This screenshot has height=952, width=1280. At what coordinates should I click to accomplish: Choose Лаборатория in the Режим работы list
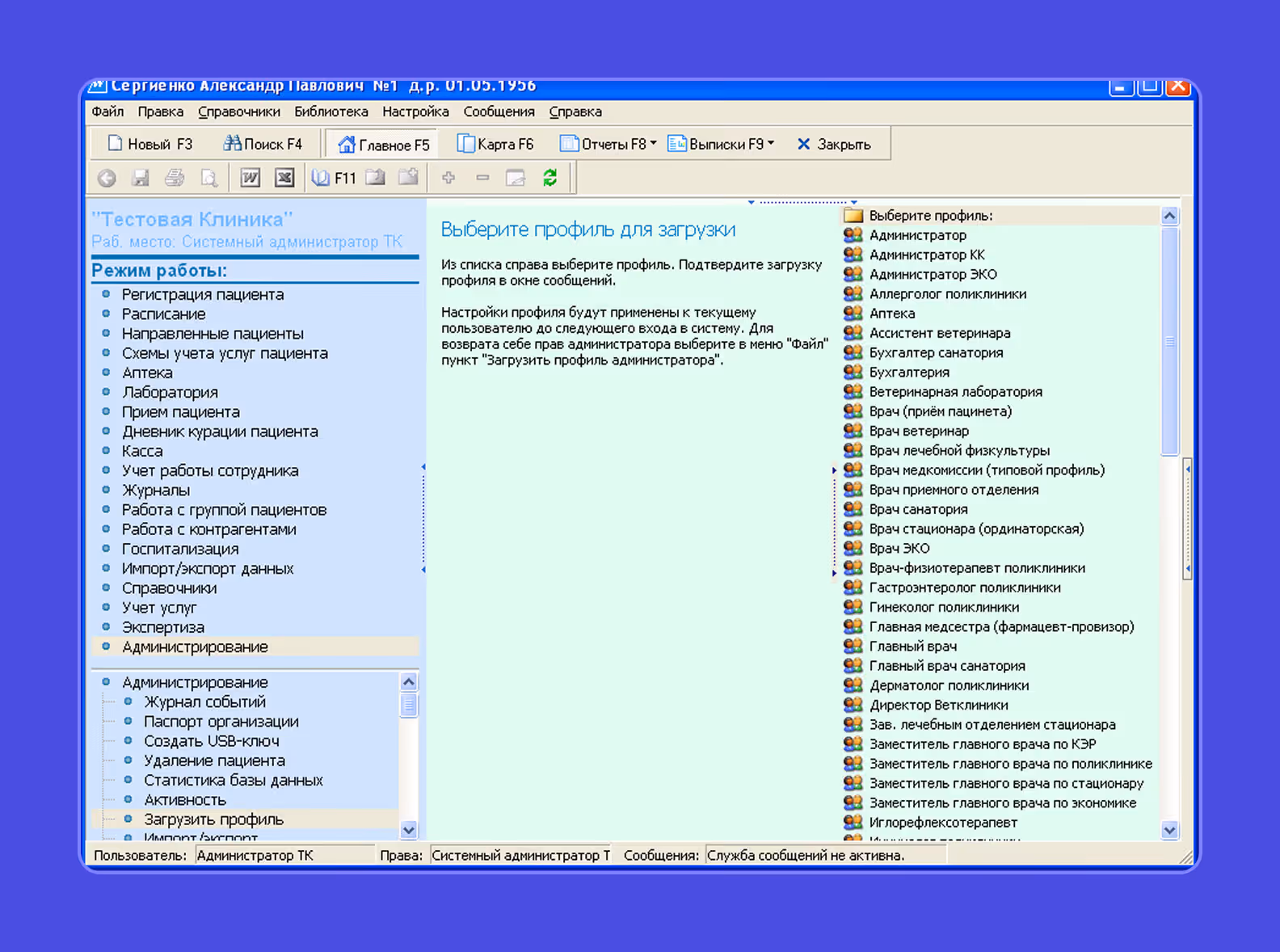(170, 393)
